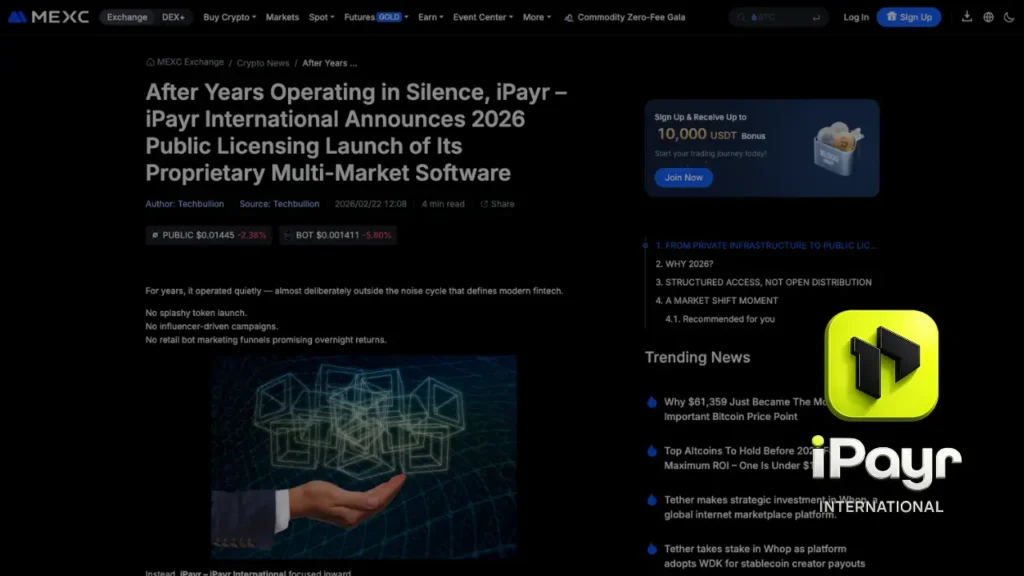This screenshot has width=1024, height=576.
Task: Click the Join Now button
Action: pyautogui.click(x=683, y=177)
